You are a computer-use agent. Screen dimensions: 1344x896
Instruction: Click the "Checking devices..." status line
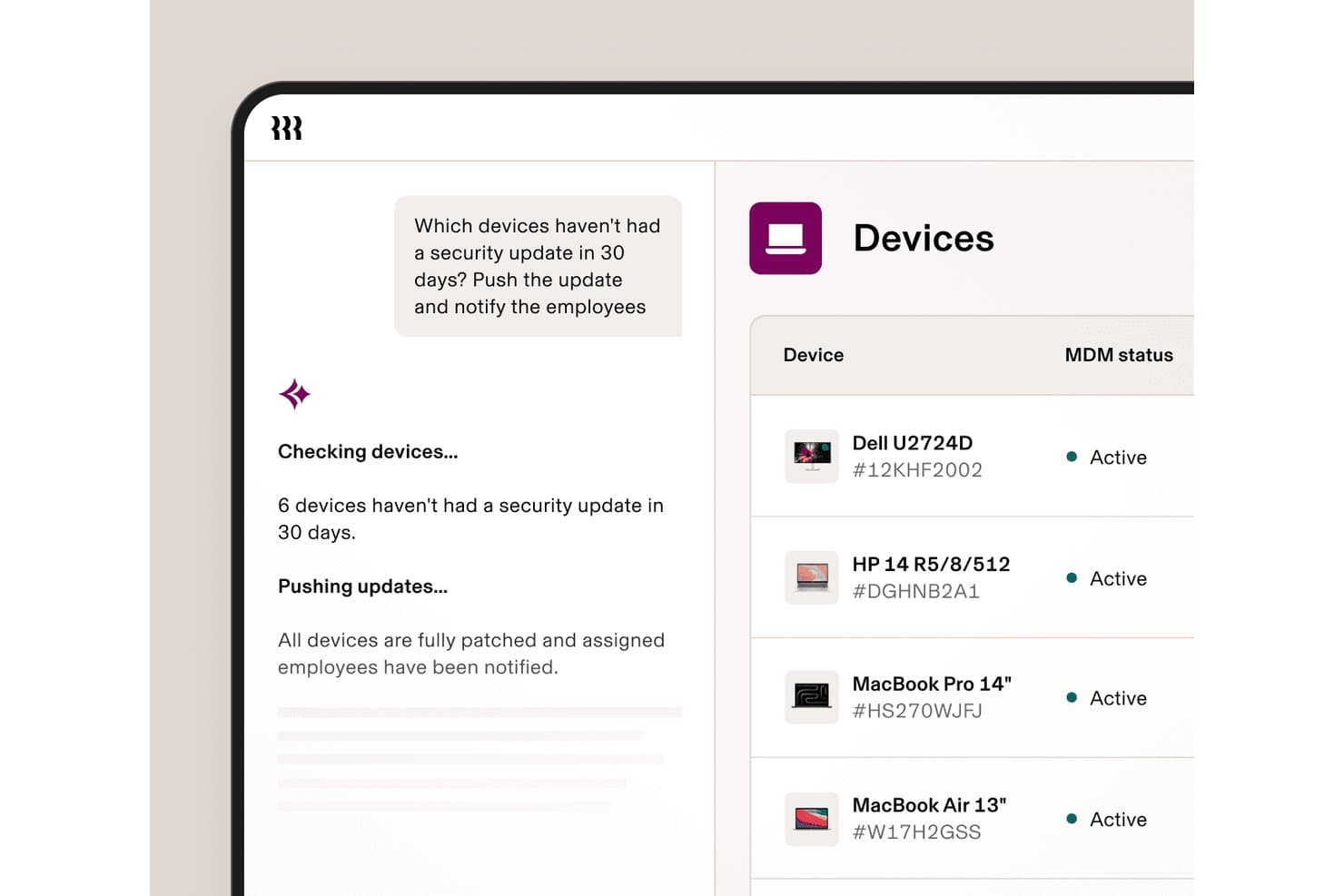click(368, 451)
